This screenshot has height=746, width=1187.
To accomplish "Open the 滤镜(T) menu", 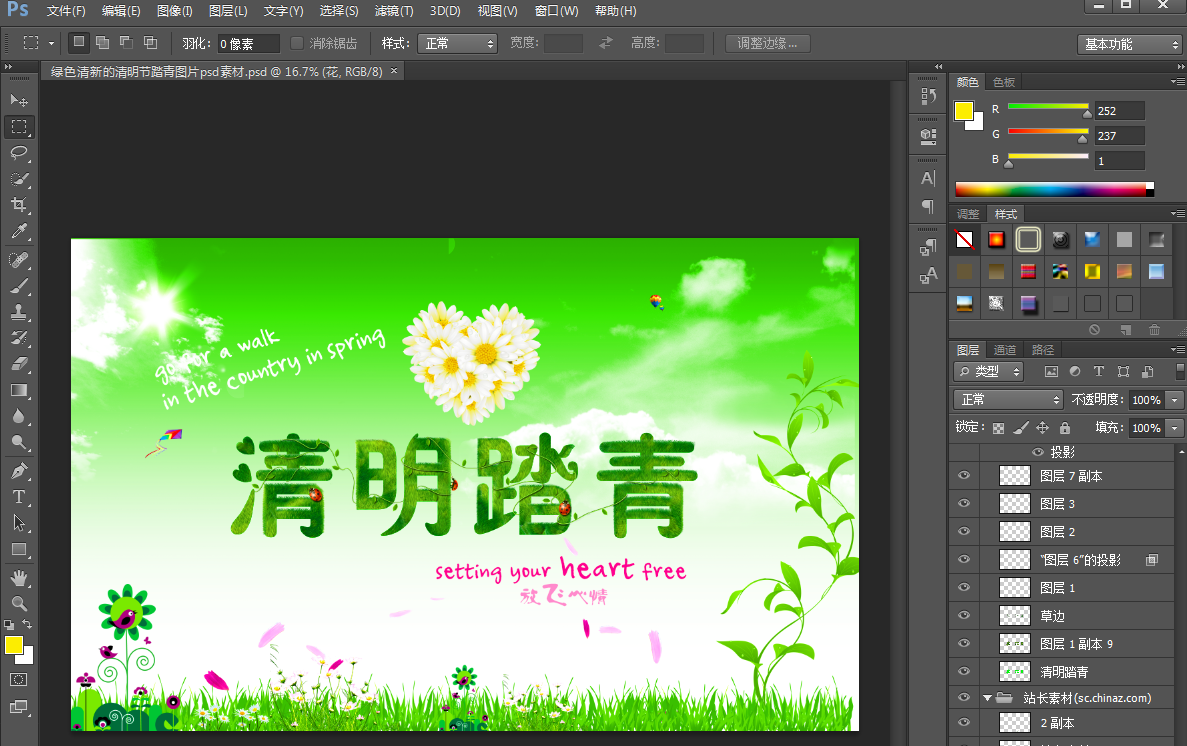I will click(393, 11).
